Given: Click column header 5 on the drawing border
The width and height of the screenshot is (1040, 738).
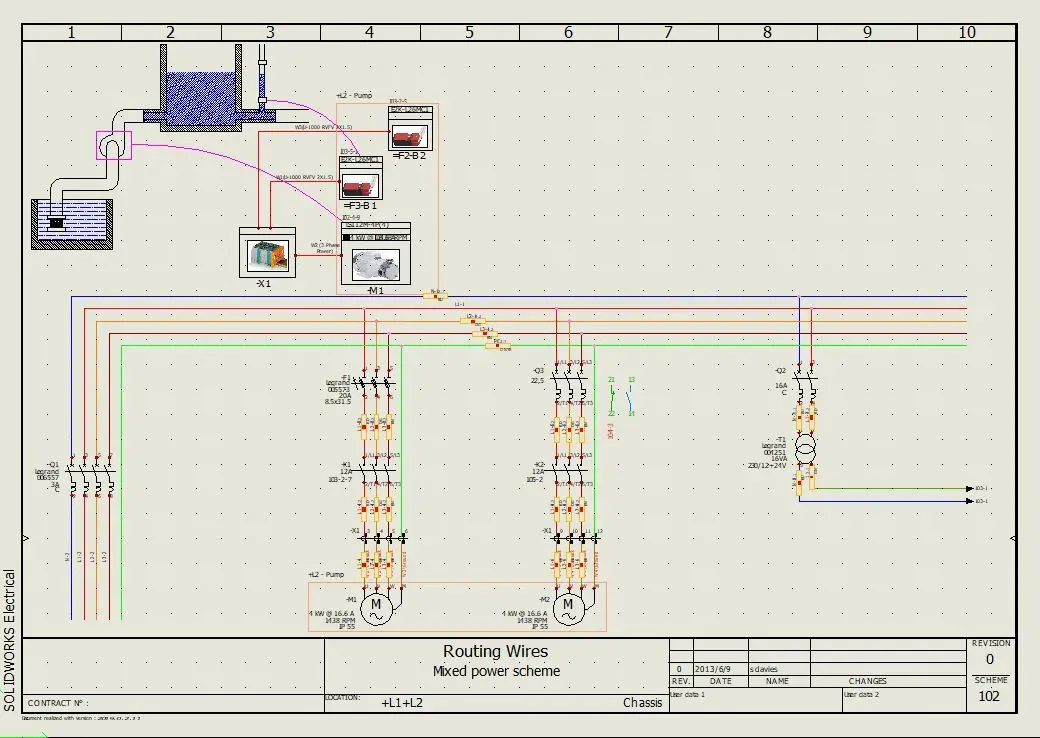Looking at the screenshot, I should 469,31.
